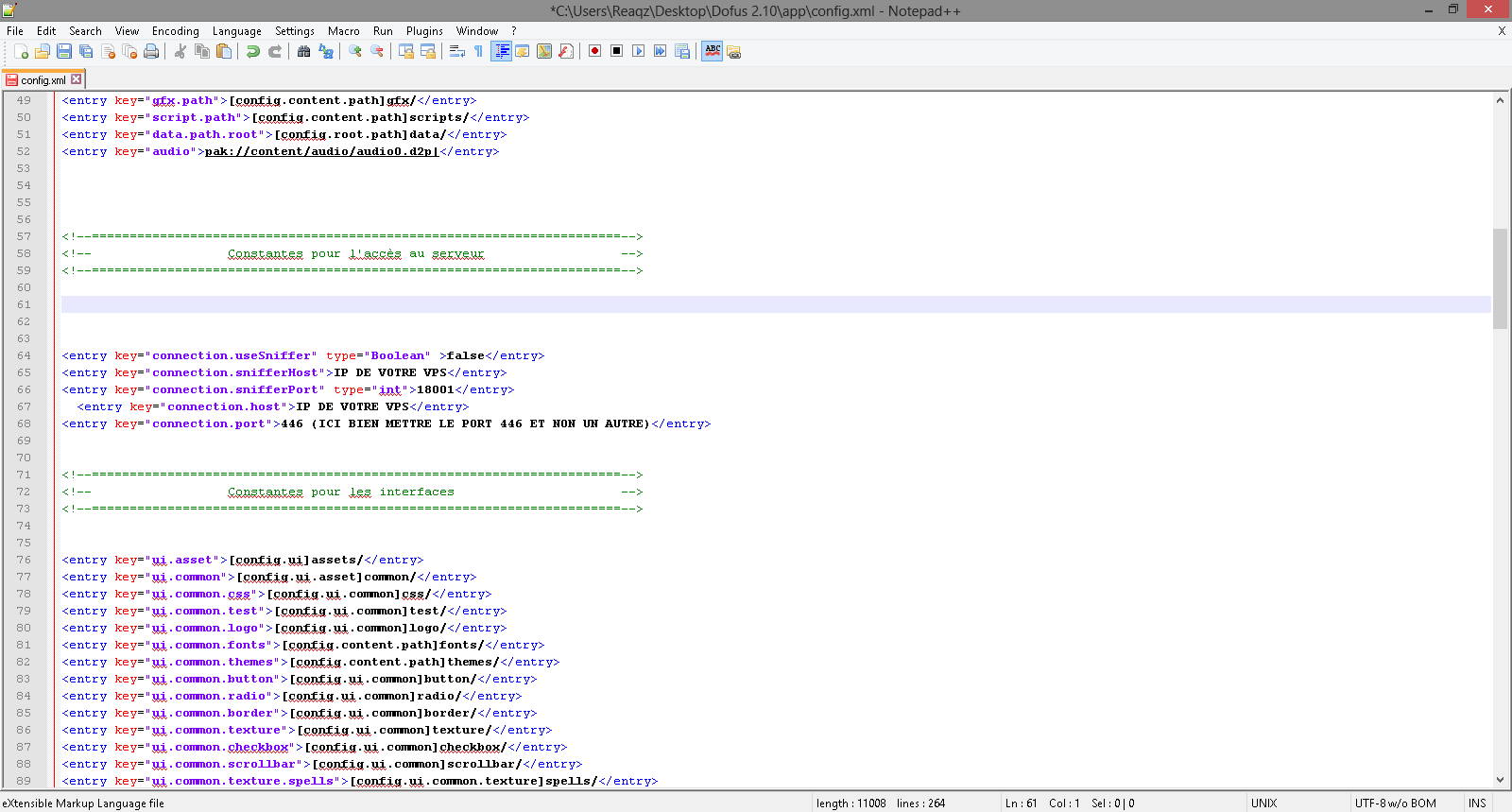Open the Window menu
Screen dimensions: 1512x812
click(x=477, y=31)
